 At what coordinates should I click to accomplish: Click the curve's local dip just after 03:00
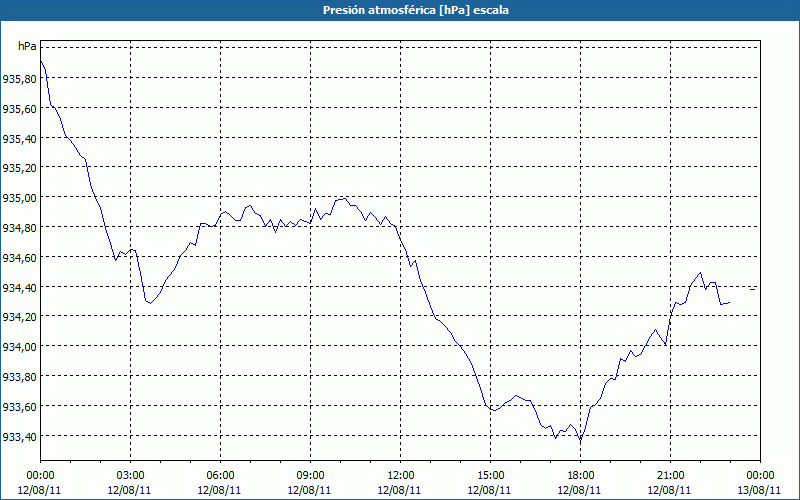click(148, 302)
